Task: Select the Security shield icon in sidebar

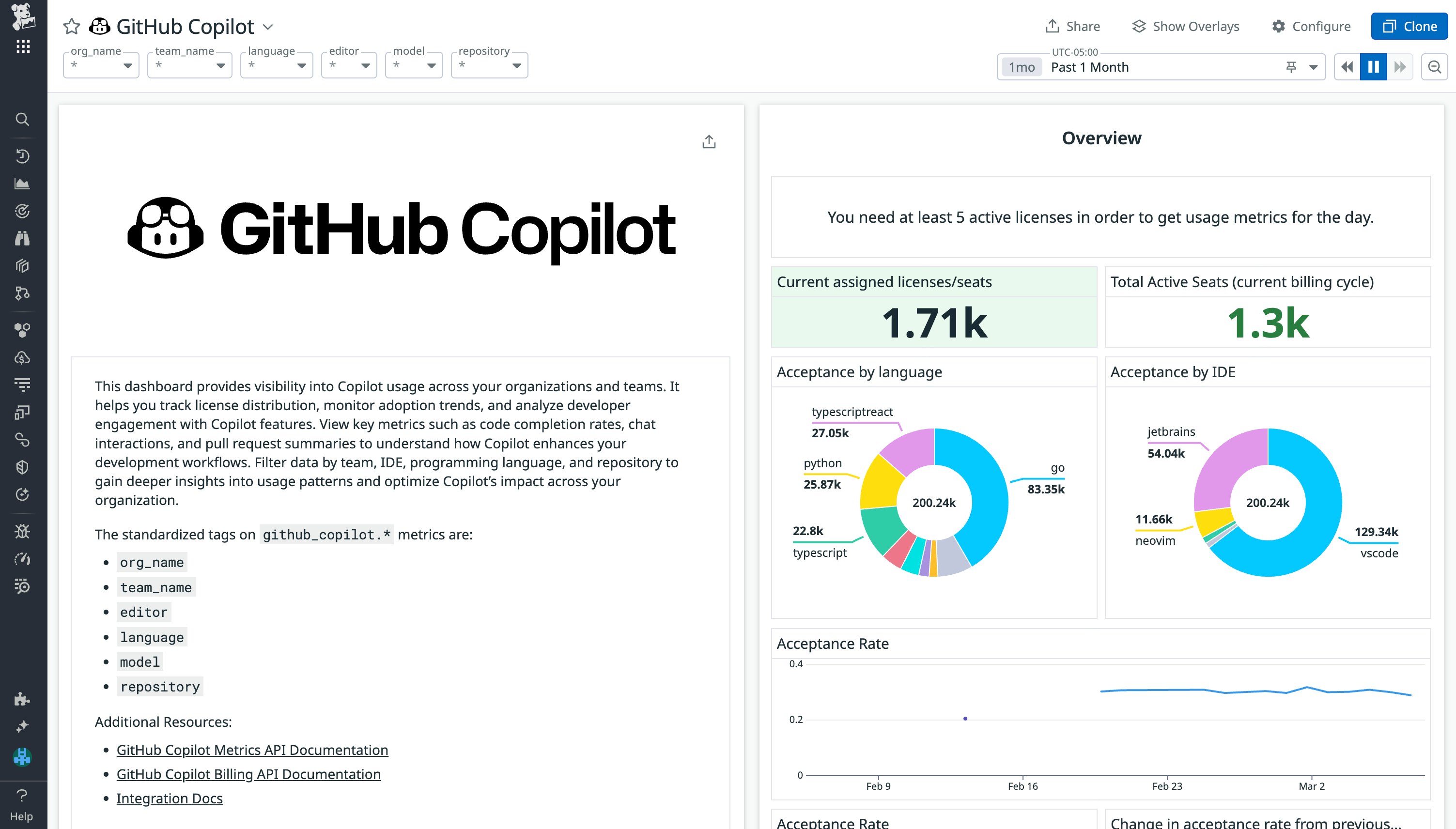Action: pyautogui.click(x=23, y=467)
